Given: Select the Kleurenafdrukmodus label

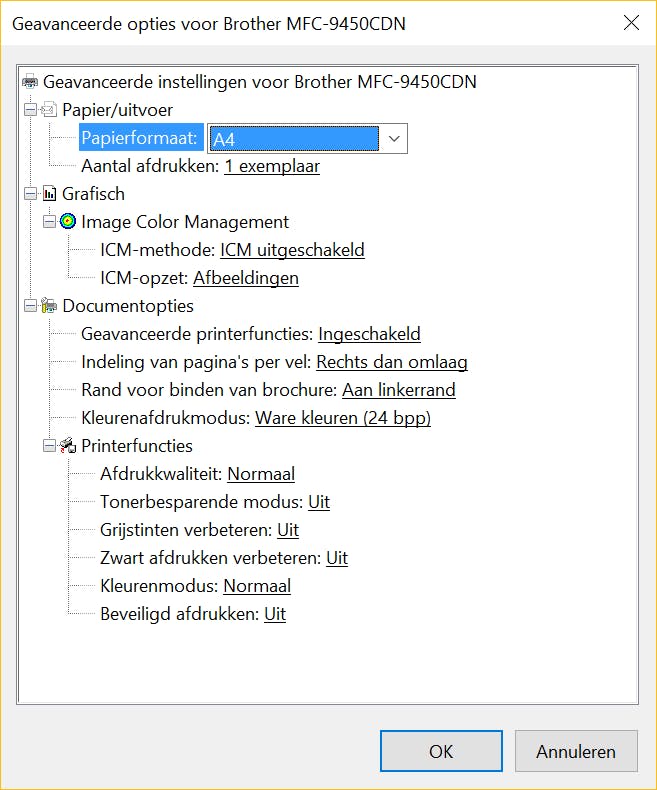Looking at the screenshot, I should click(x=166, y=418).
